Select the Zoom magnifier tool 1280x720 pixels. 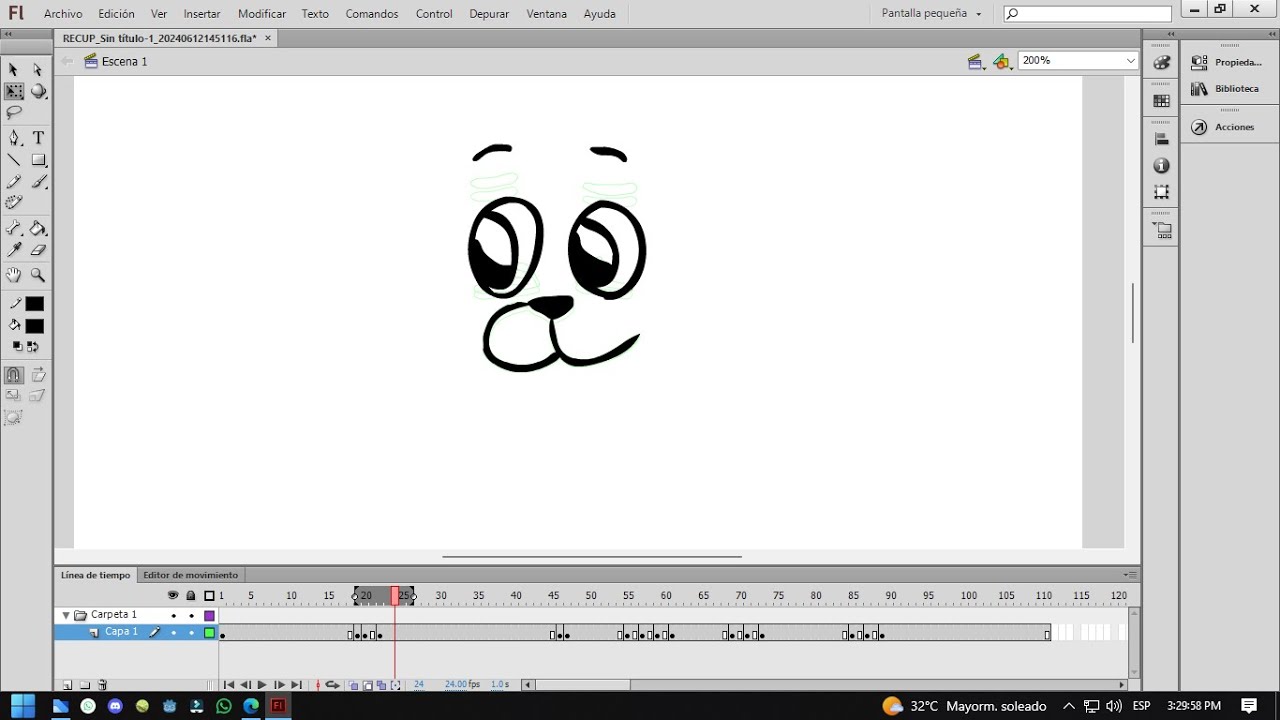pos(38,275)
